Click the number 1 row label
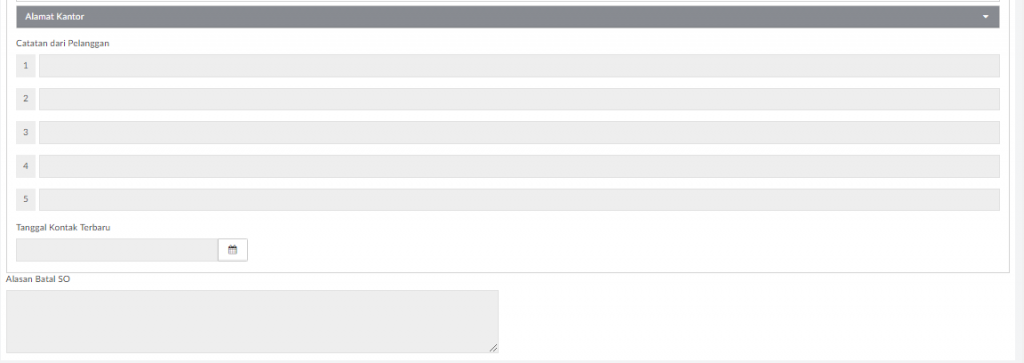 click(x=25, y=66)
